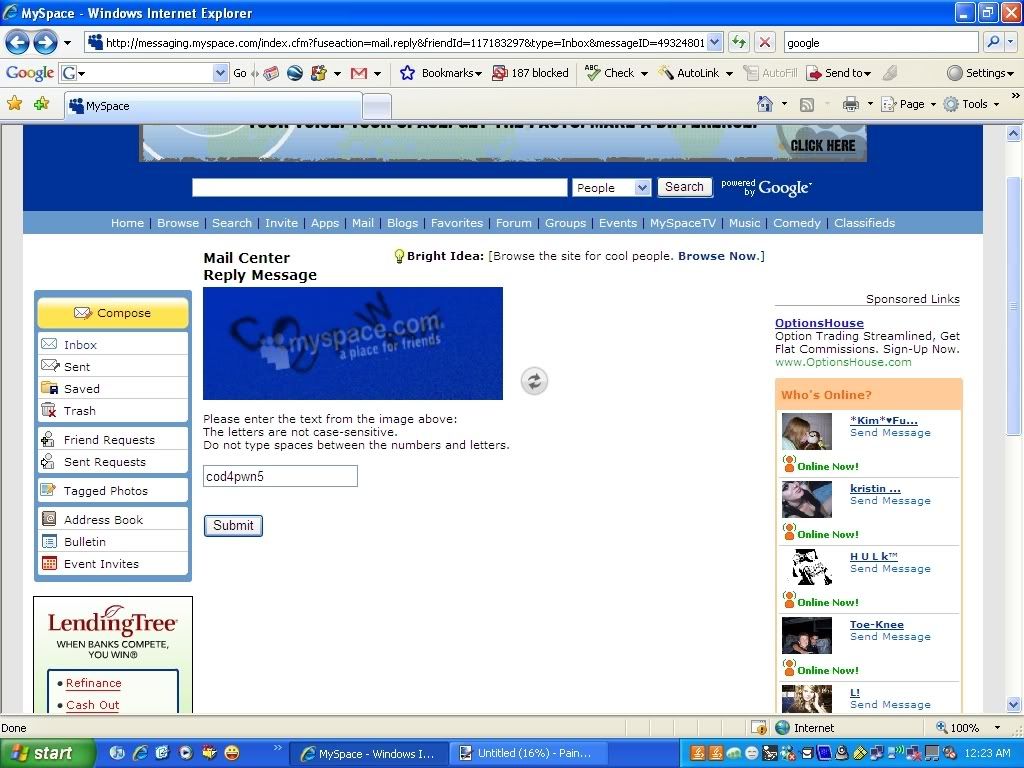
Task: Open Classifieds in MySpace navigation bar
Action: (864, 223)
